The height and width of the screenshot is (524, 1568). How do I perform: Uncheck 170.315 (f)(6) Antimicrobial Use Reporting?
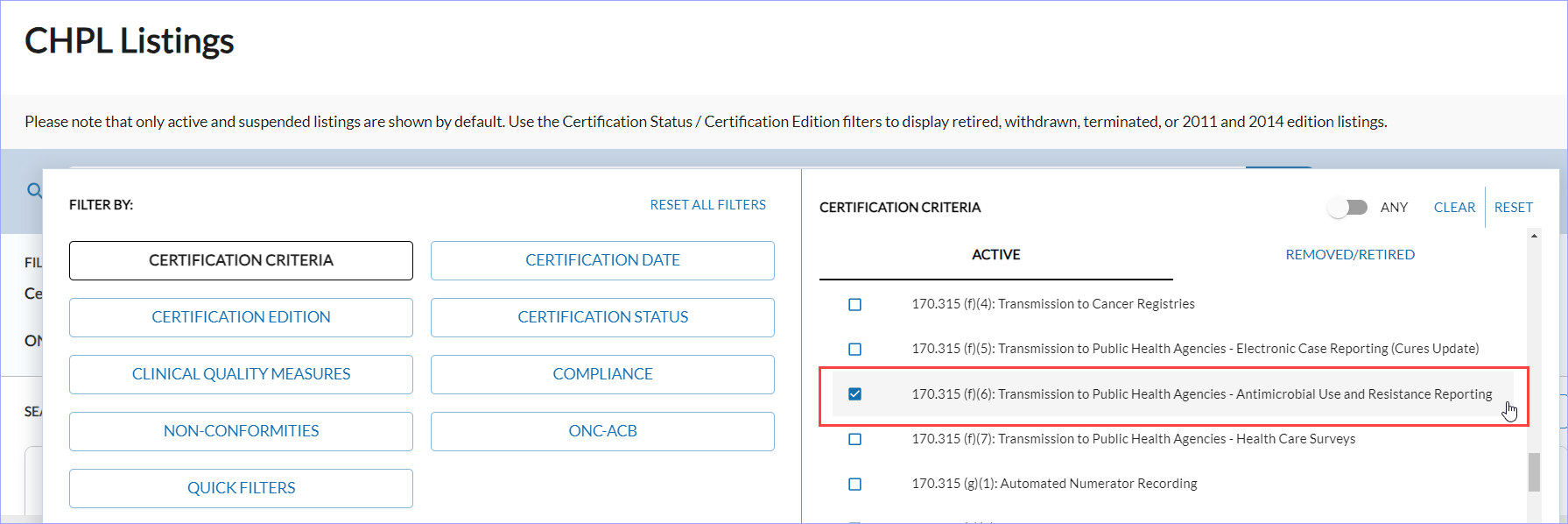[x=854, y=394]
